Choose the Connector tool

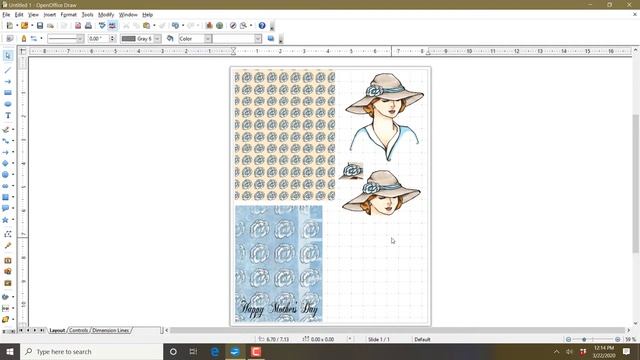click(6, 141)
